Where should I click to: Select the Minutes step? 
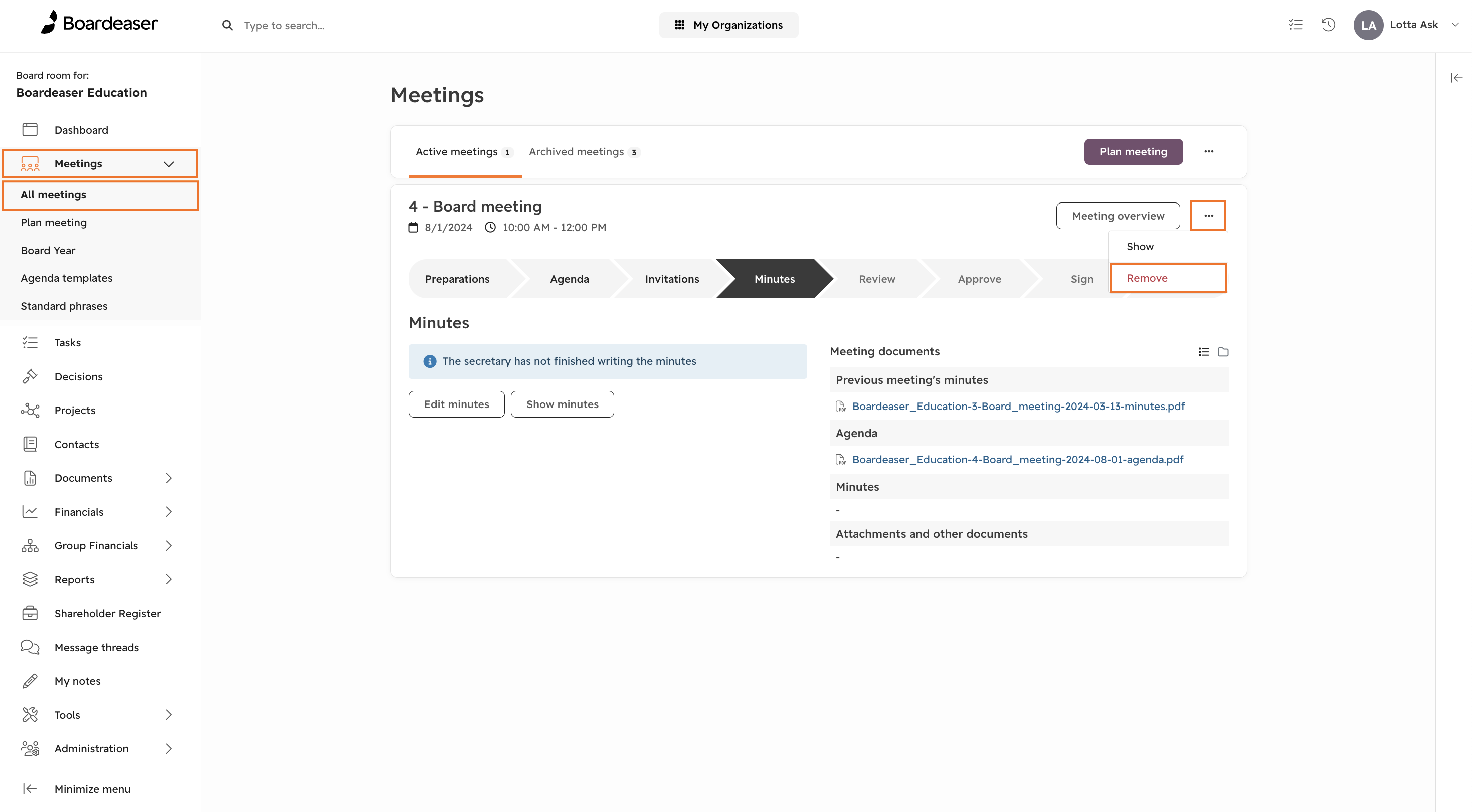click(x=774, y=279)
